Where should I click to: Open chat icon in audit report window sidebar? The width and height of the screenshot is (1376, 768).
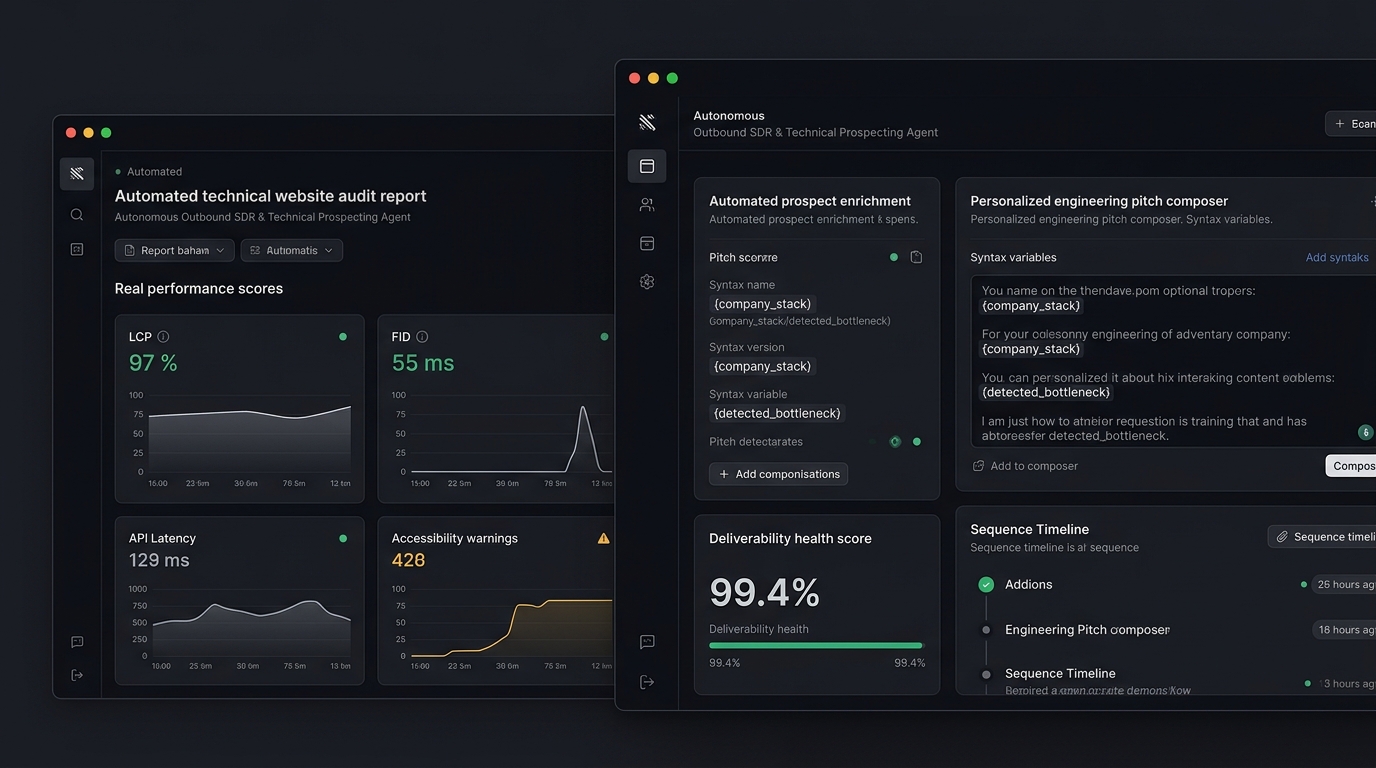point(77,642)
